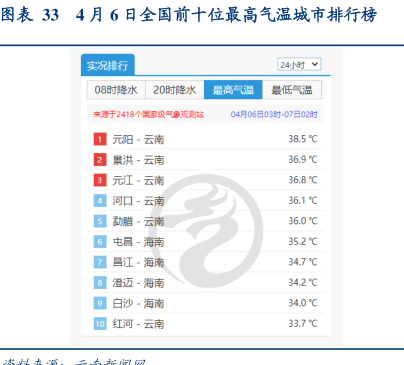Click the blue rank 6 badge
404x365 pixels.
[100, 242]
